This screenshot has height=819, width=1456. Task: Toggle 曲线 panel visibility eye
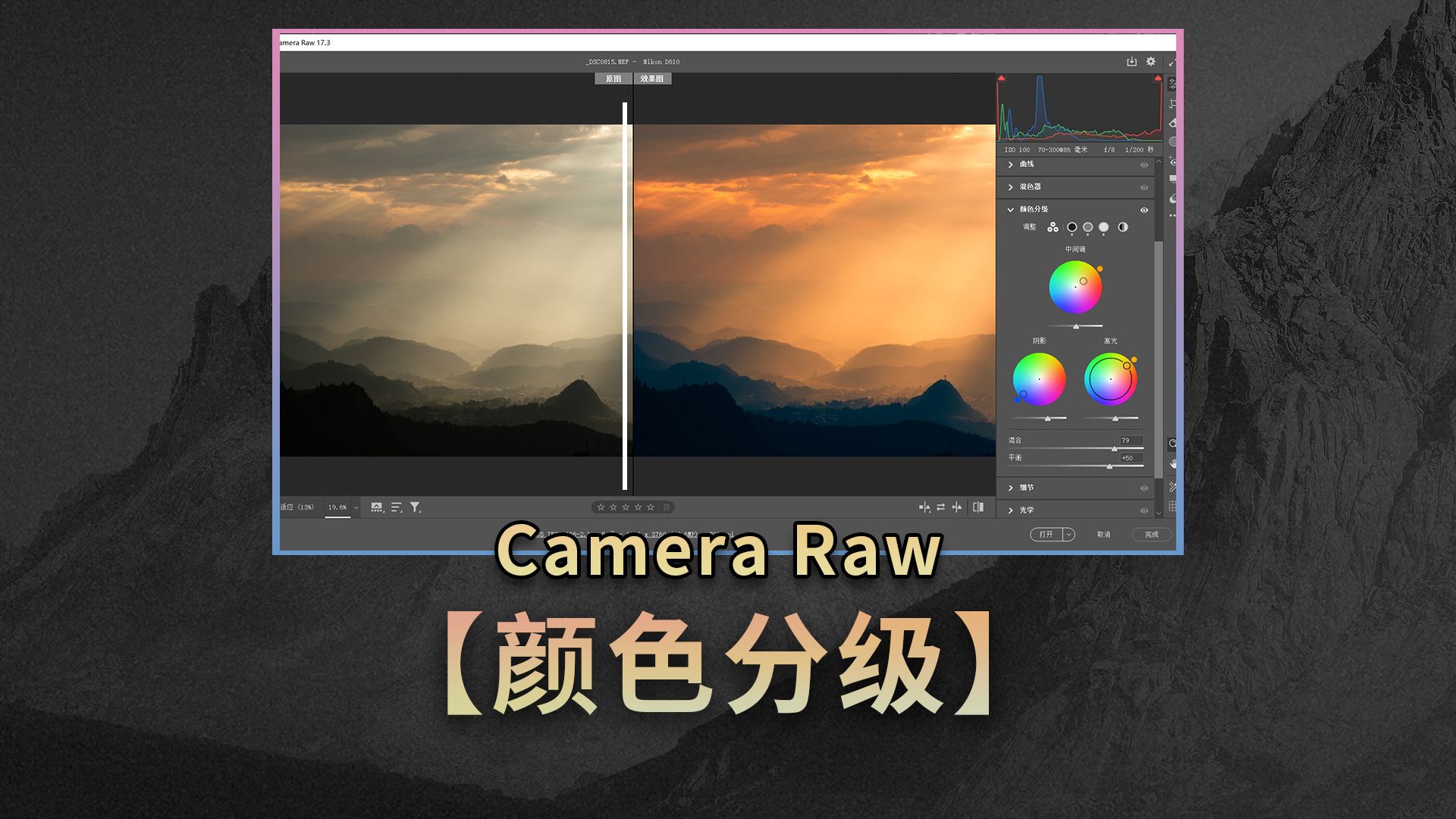coord(1144,165)
